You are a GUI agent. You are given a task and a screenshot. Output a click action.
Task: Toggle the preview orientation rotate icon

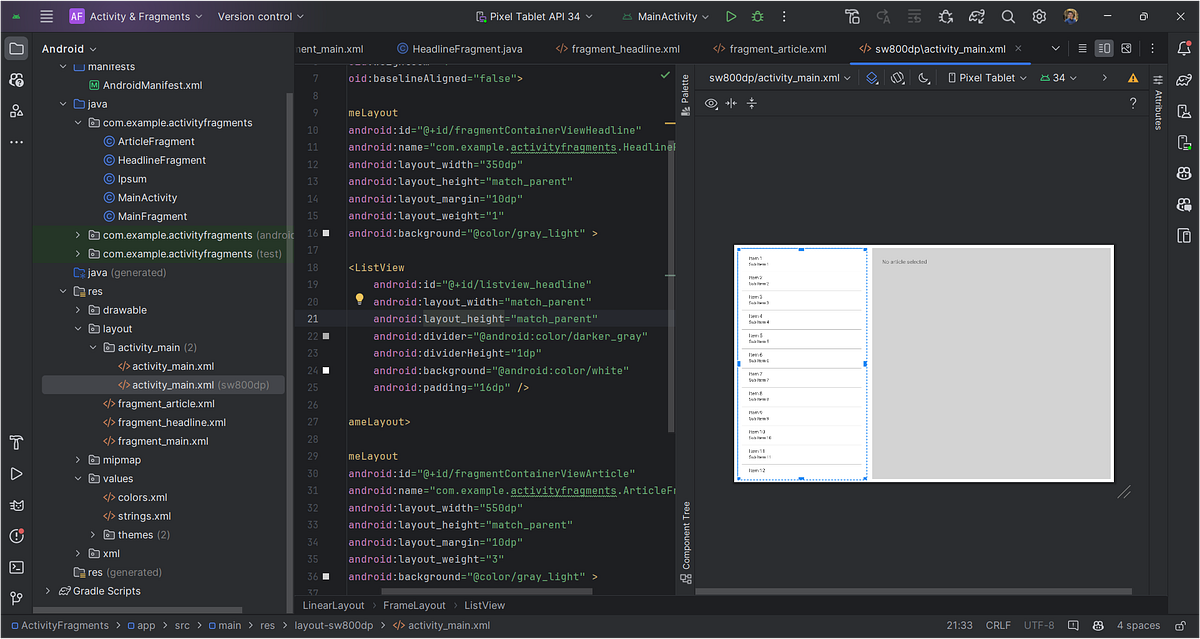[897, 77]
